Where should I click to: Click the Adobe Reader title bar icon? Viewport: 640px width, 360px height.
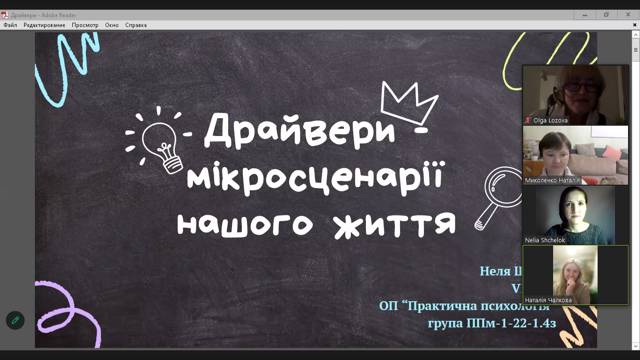pos(5,15)
